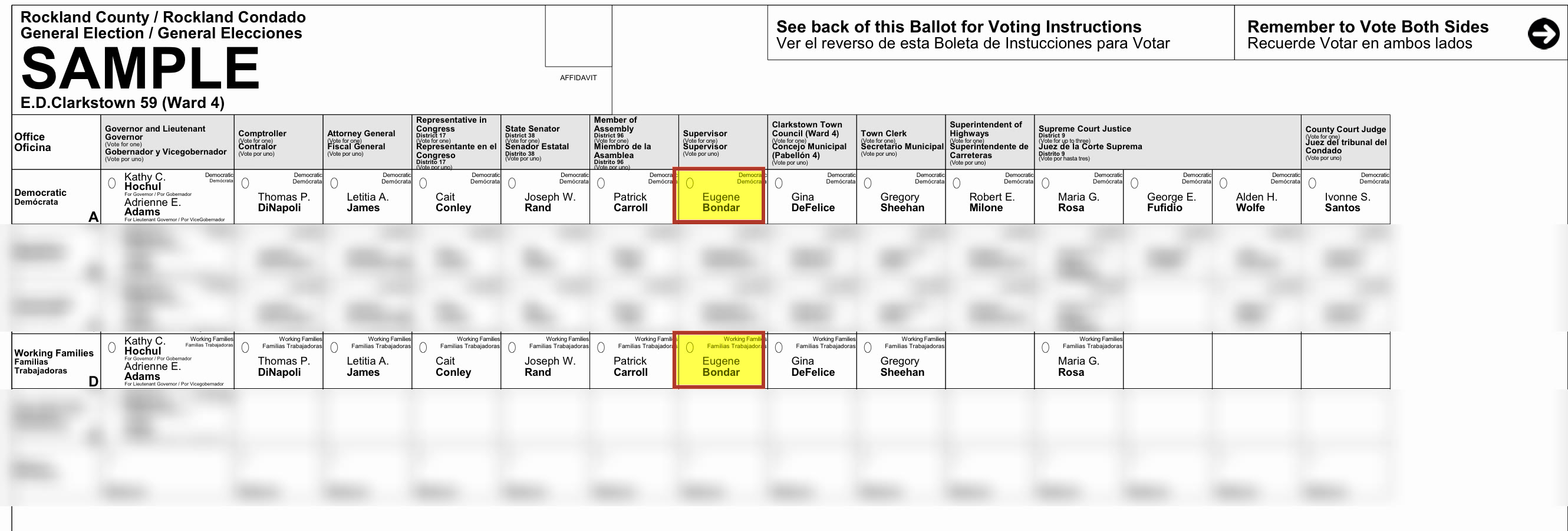Mark Patrick Carroll Democratic oval
Viewport: 1568px width, 531px height.
(x=601, y=183)
